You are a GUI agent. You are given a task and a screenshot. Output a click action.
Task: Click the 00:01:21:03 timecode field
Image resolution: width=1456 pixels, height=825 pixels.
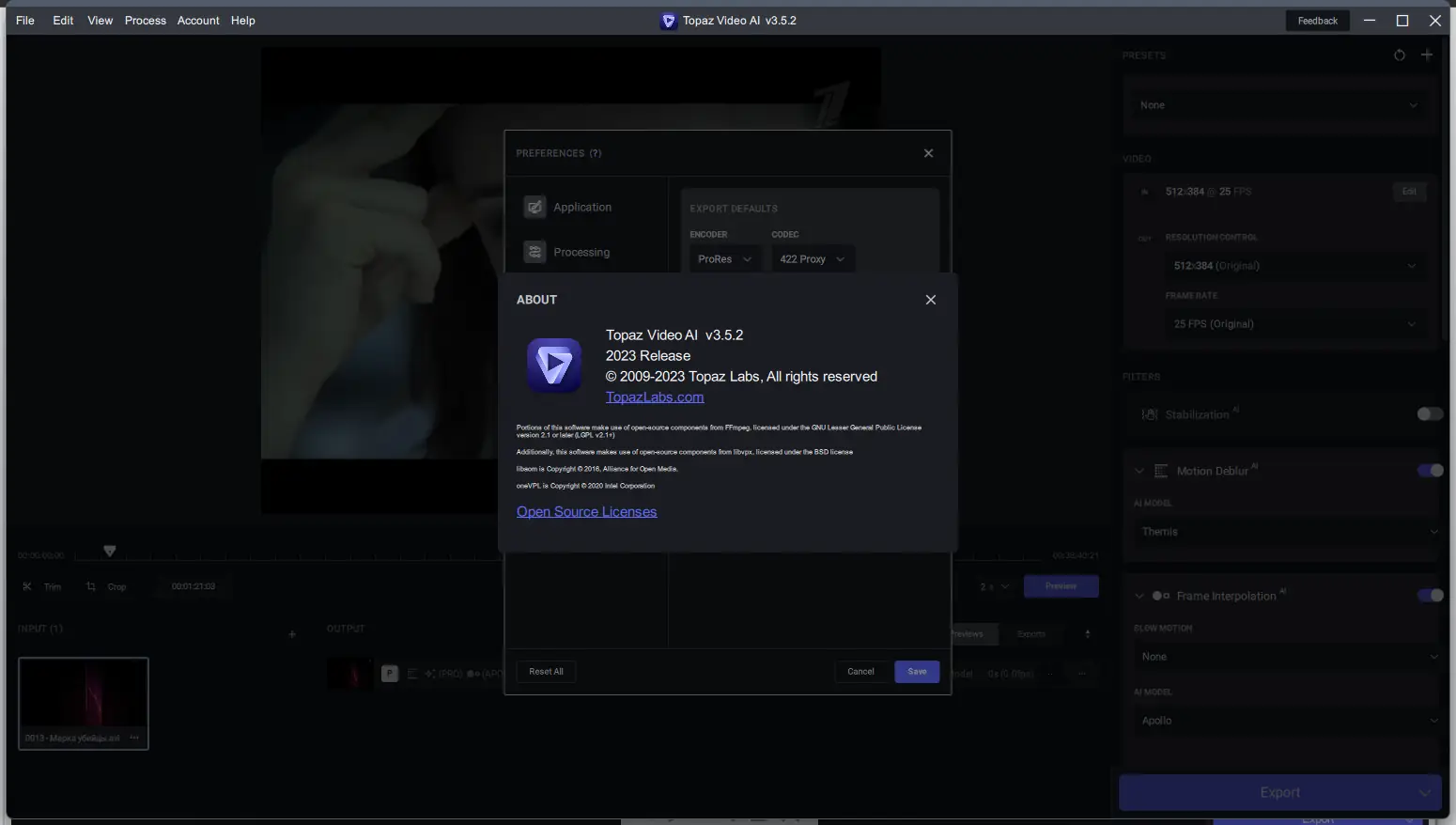click(194, 586)
